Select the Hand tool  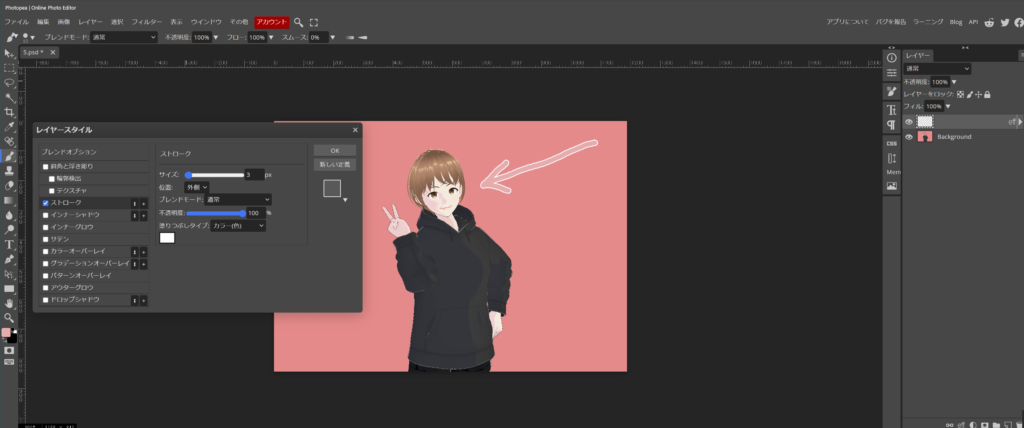[9, 302]
